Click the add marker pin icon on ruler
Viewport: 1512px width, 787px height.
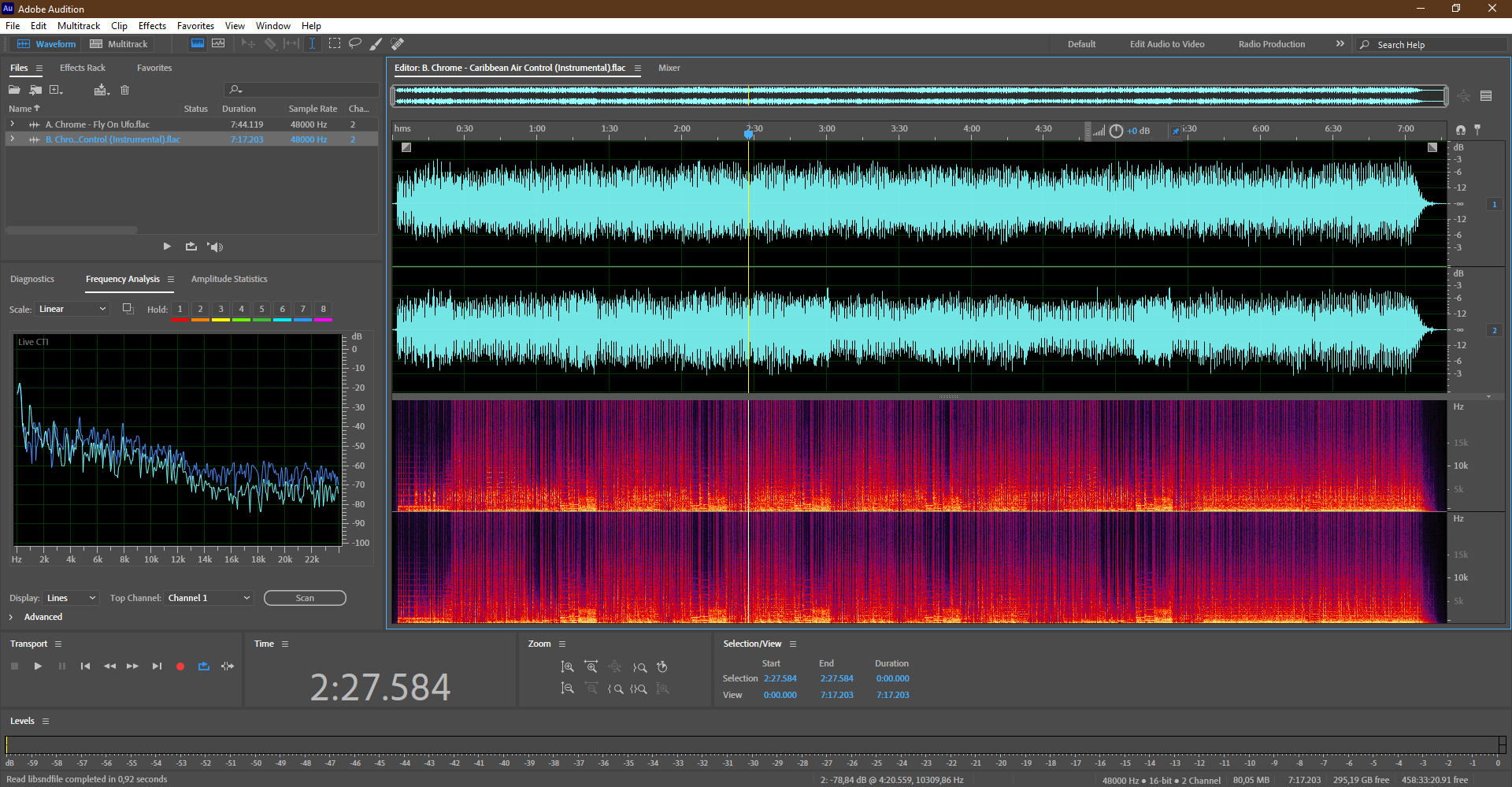point(1477,129)
